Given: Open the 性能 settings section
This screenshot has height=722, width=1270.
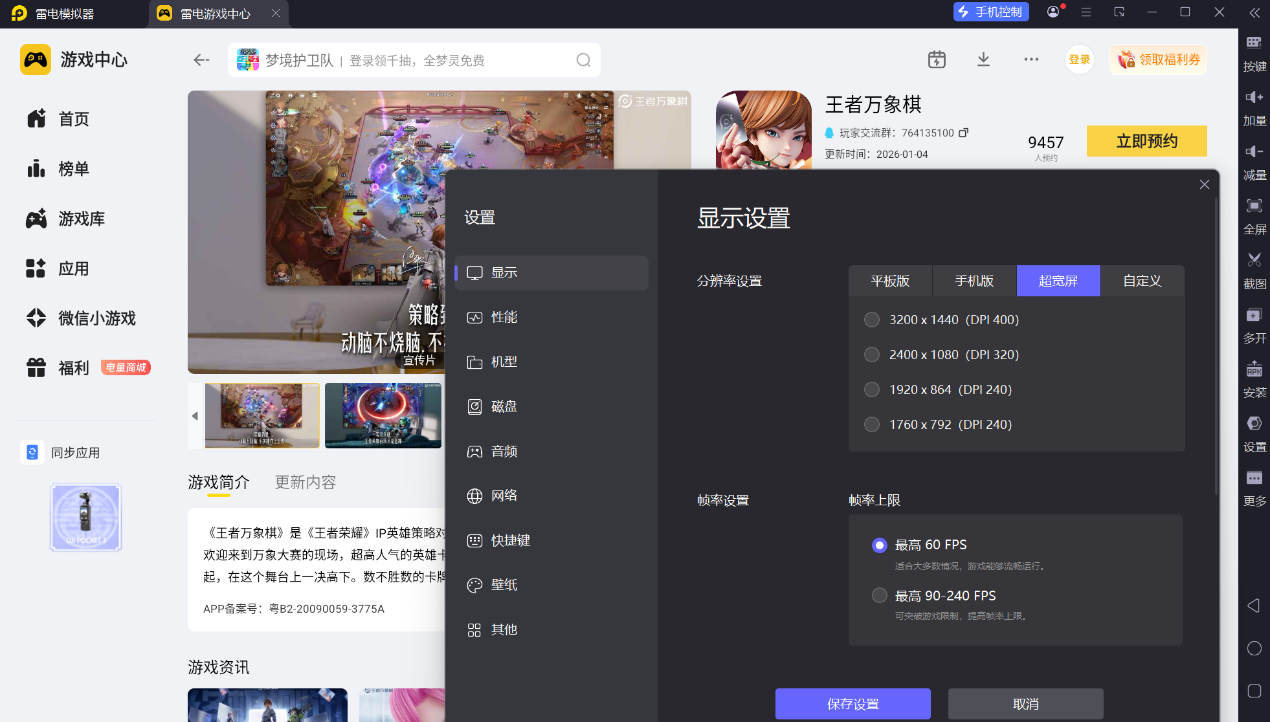Looking at the screenshot, I should pyautogui.click(x=504, y=317).
